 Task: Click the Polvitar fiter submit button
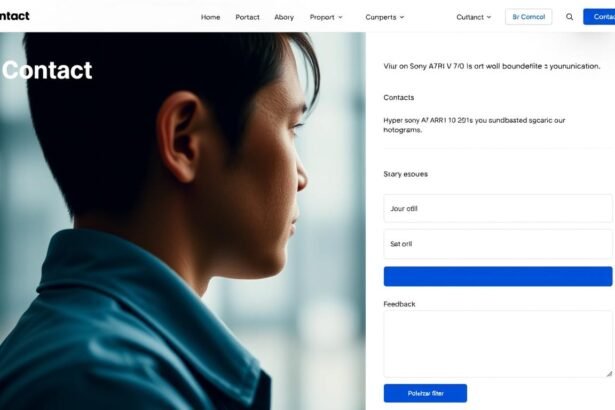pos(425,393)
